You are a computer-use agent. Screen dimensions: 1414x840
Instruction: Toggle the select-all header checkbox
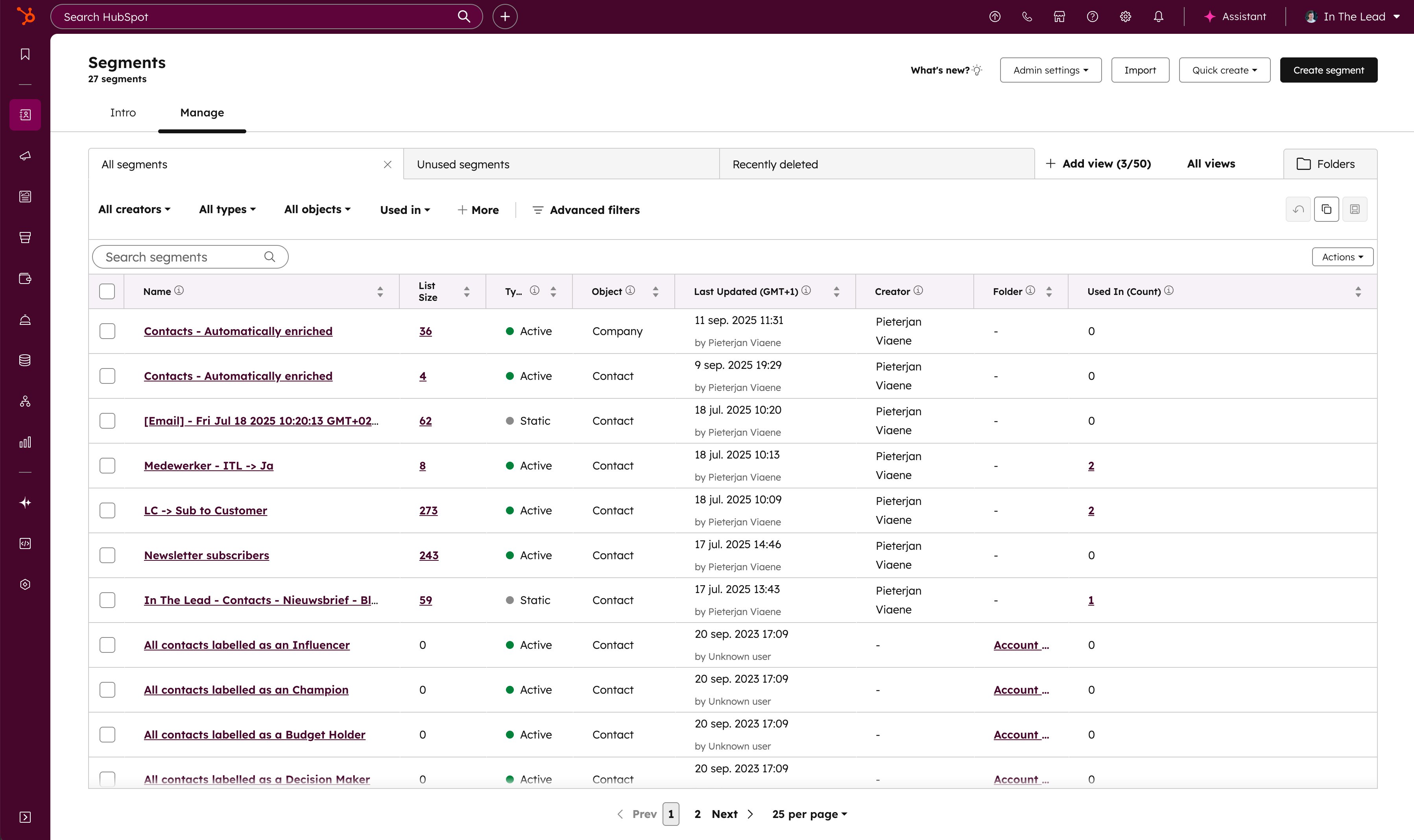pyautogui.click(x=107, y=291)
